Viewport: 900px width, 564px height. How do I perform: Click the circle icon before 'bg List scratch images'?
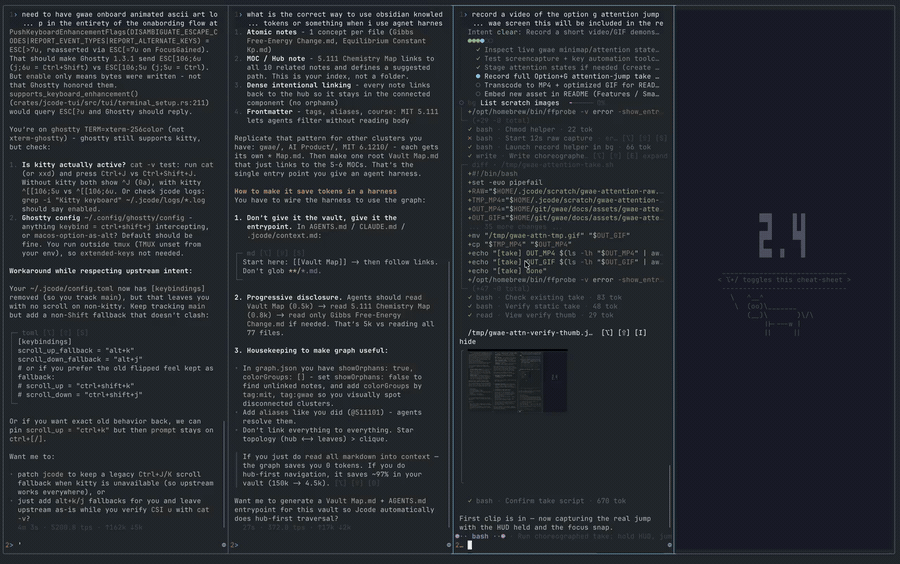click(x=461, y=103)
